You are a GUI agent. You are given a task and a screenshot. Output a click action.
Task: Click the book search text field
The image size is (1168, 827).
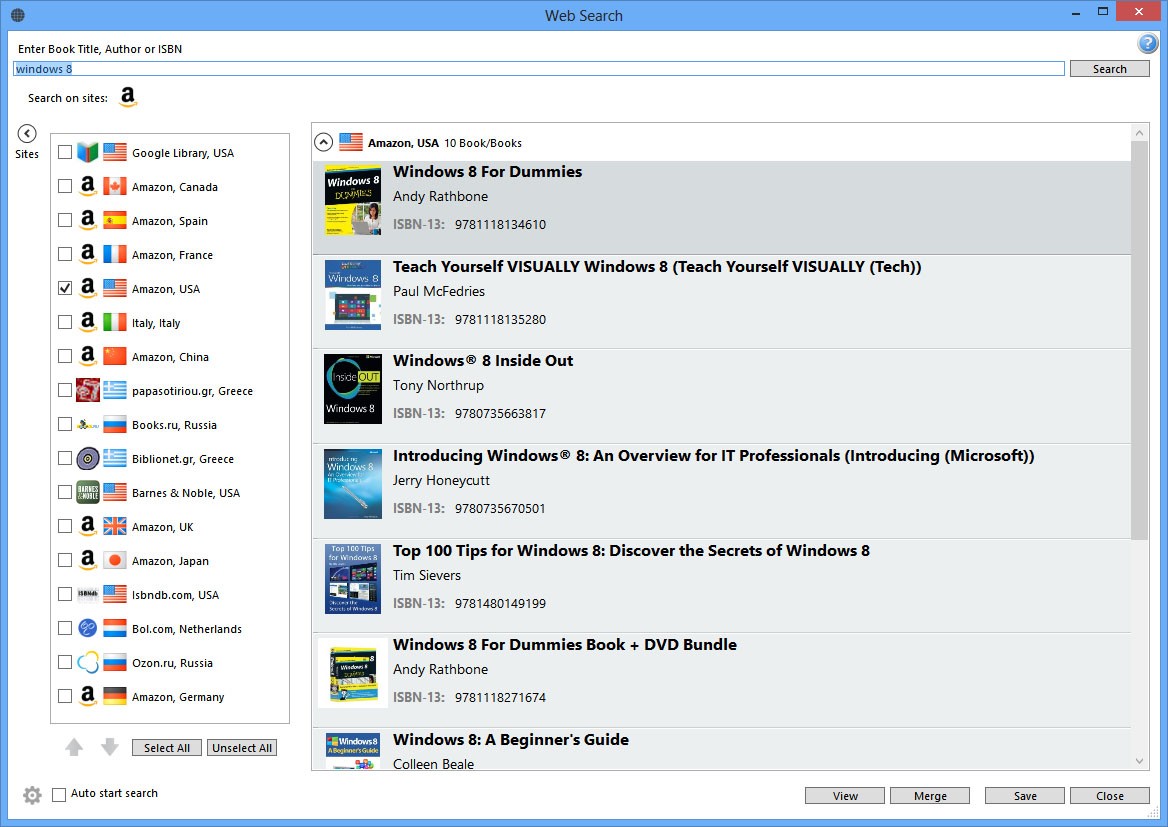click(x=538, y=69)
